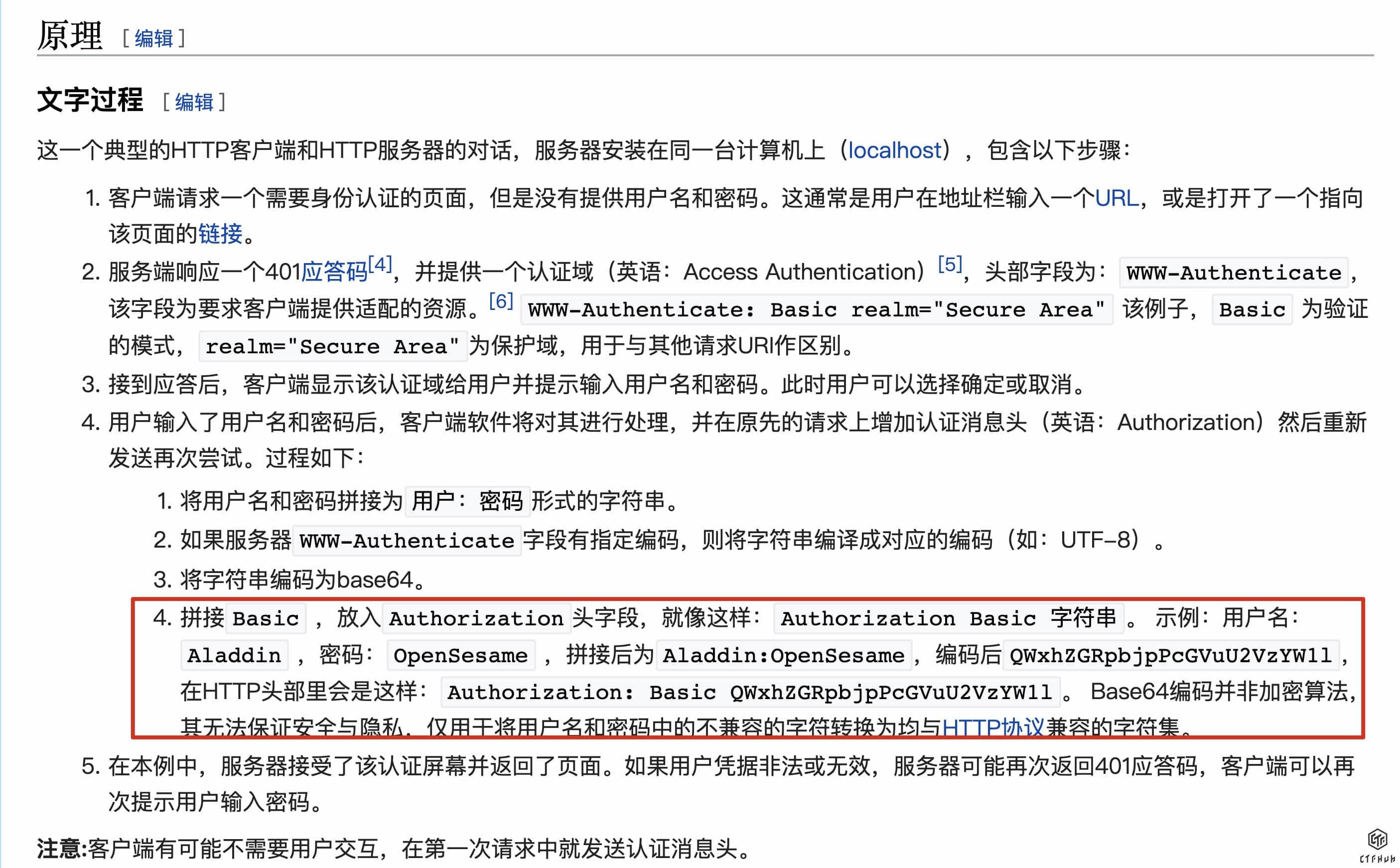Click the standalone encoded string QWxhZGRpbjpPcGVuU2VzYW1l

[1170, 656]
